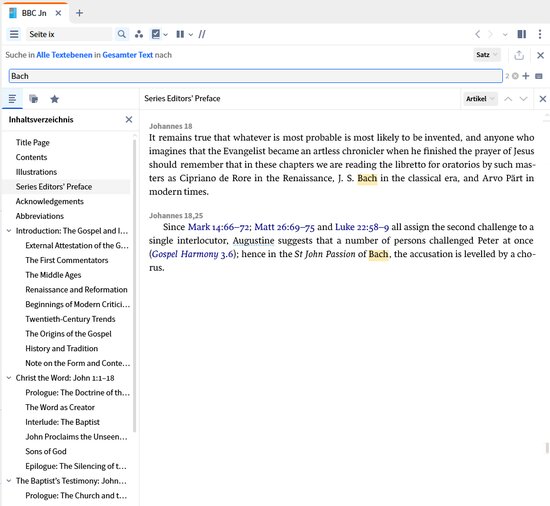Screen dimensions: 550x506
Task: Open the navigation history dropdown
Action: [505, 34]
